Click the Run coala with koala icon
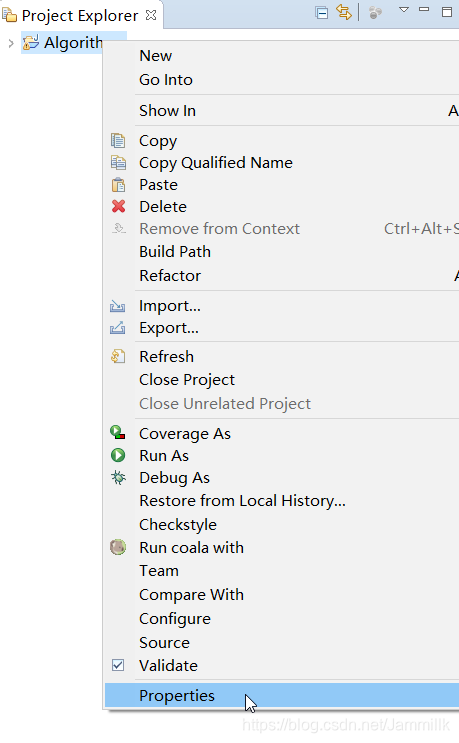The height and width of the screenshot is (743, 459). tap(118, 547)
